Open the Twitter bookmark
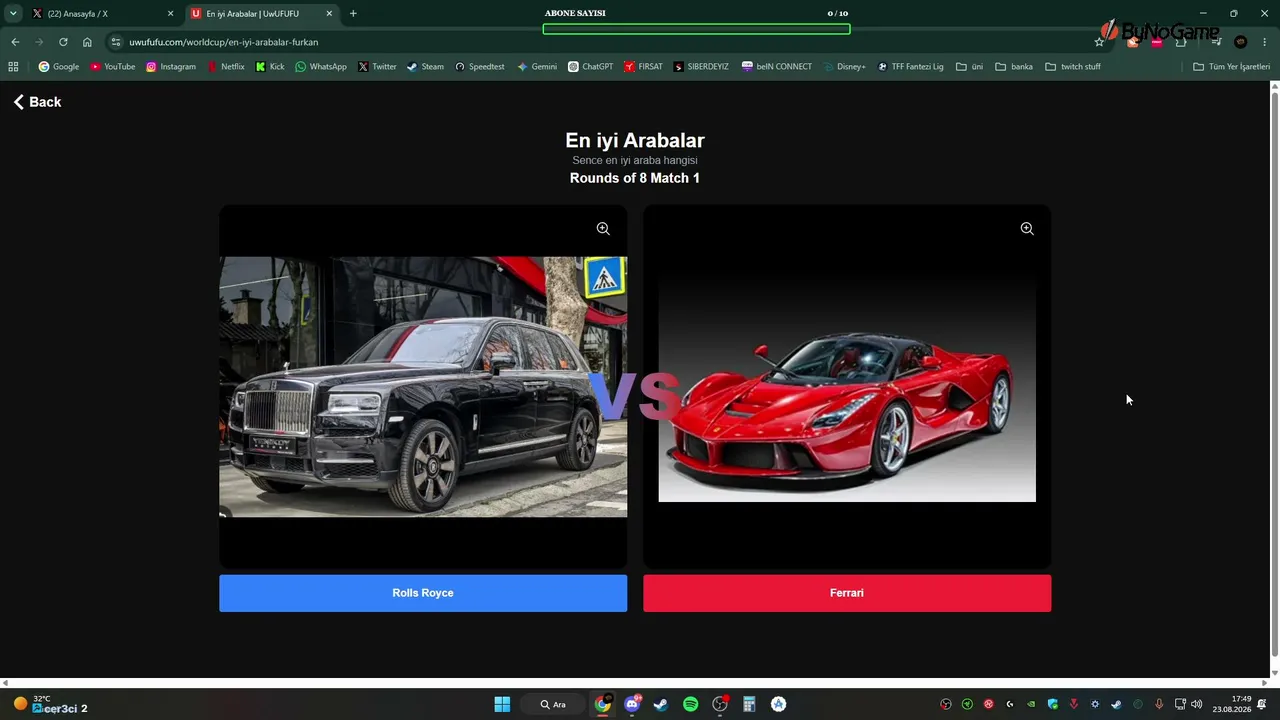 point(378,67)
